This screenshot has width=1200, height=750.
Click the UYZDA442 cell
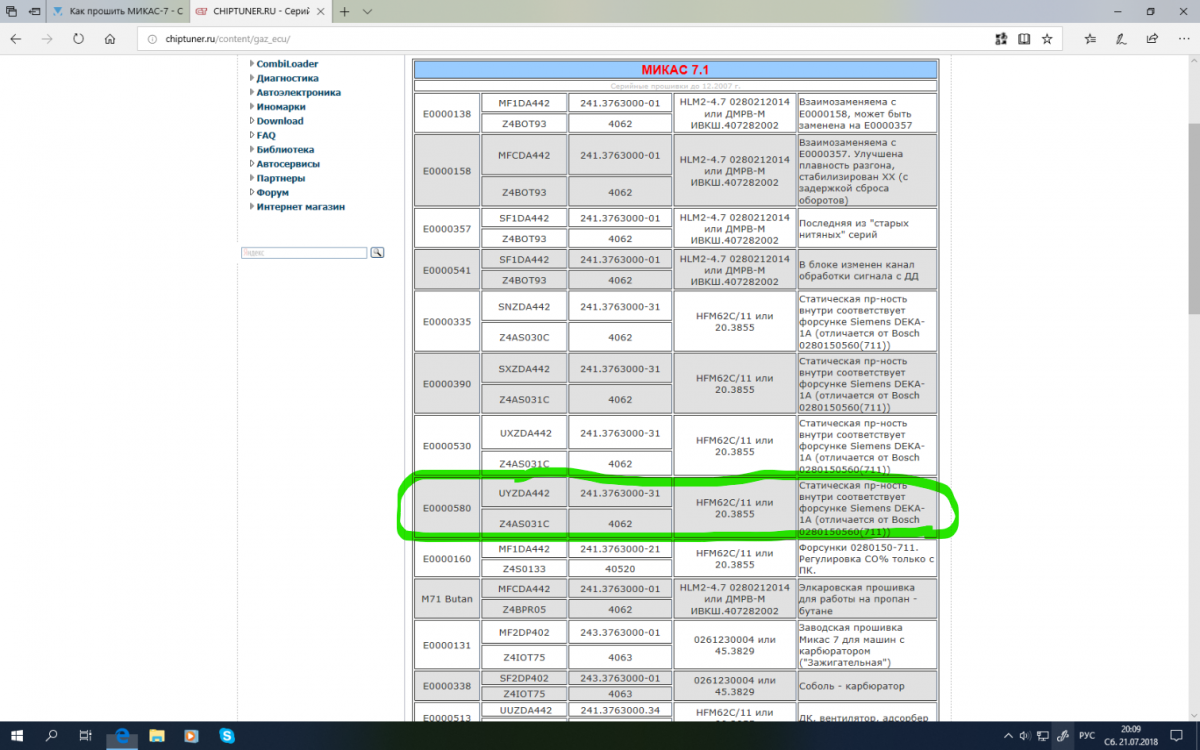(x=524, y=493)
